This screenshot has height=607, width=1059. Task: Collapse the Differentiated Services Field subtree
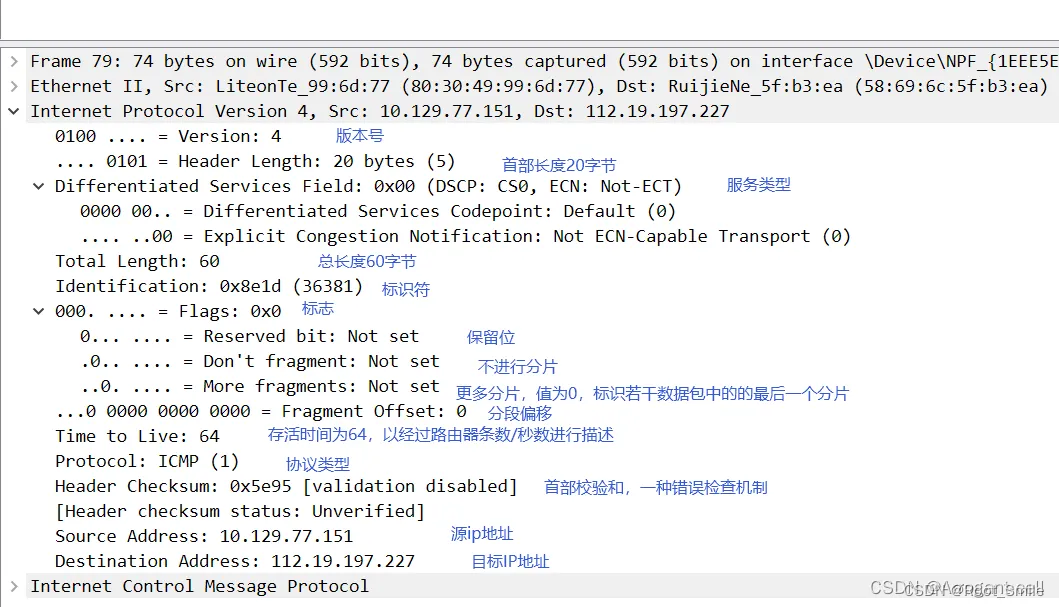coord(38,186)
